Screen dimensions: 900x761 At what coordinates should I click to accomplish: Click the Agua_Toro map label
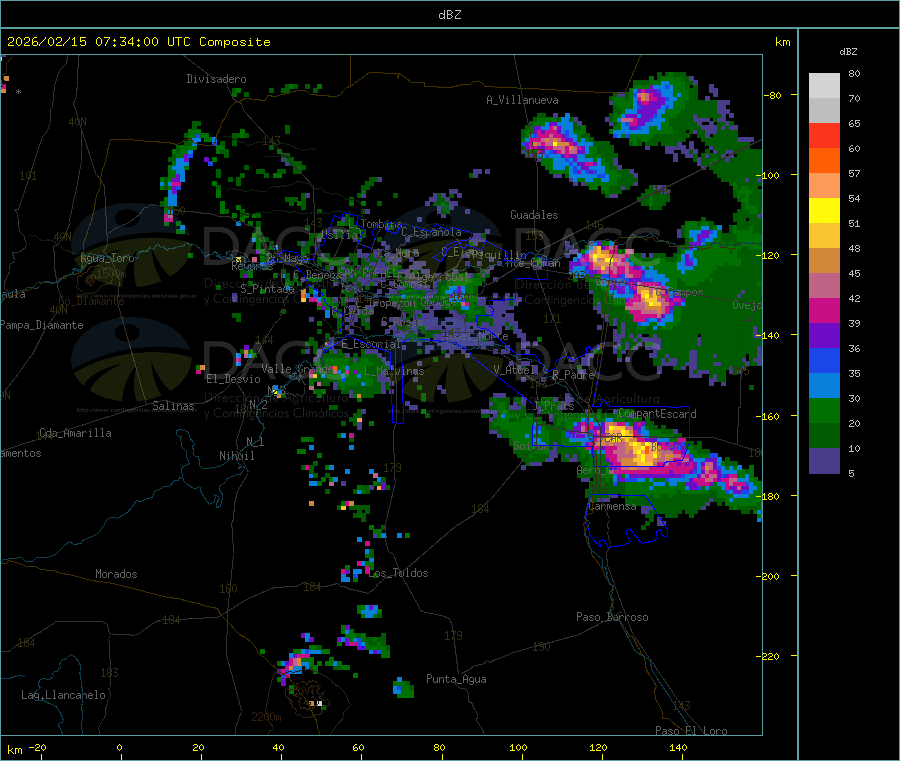[107, 258]
